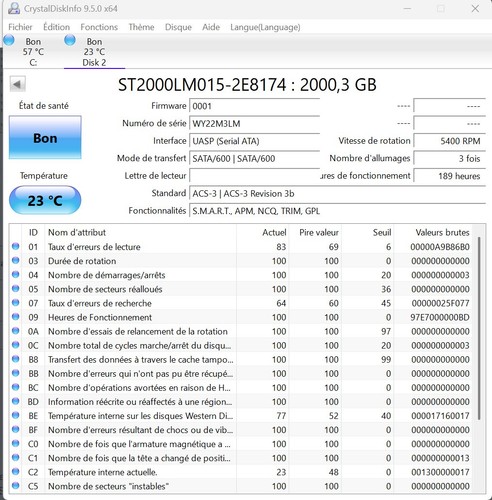This screenshot has width=492, height=500.
Task: Click the 23 °C temperature button
Action: coord(45,200)
